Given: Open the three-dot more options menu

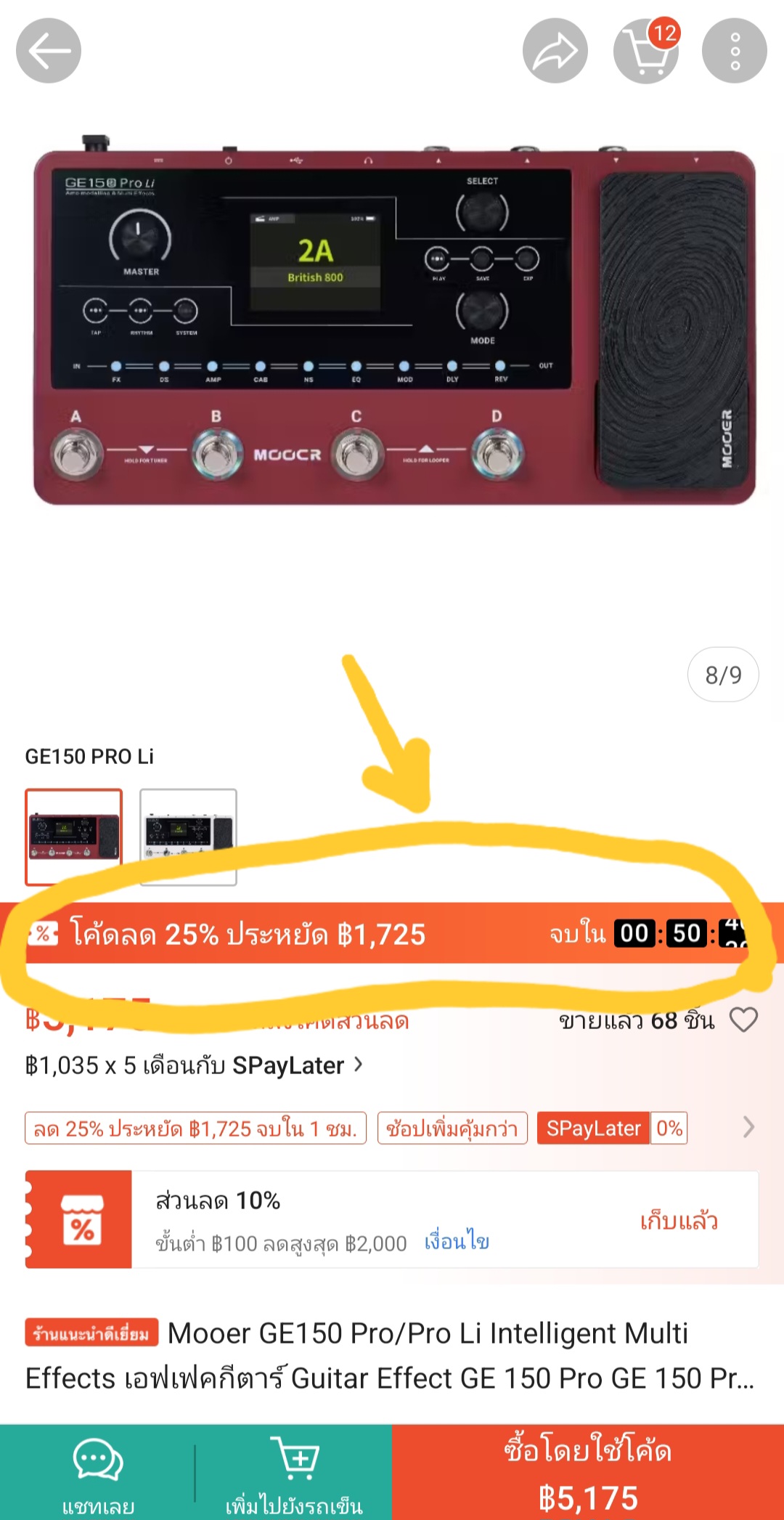Looking at the screenshot, I should (x=735, y=51).
